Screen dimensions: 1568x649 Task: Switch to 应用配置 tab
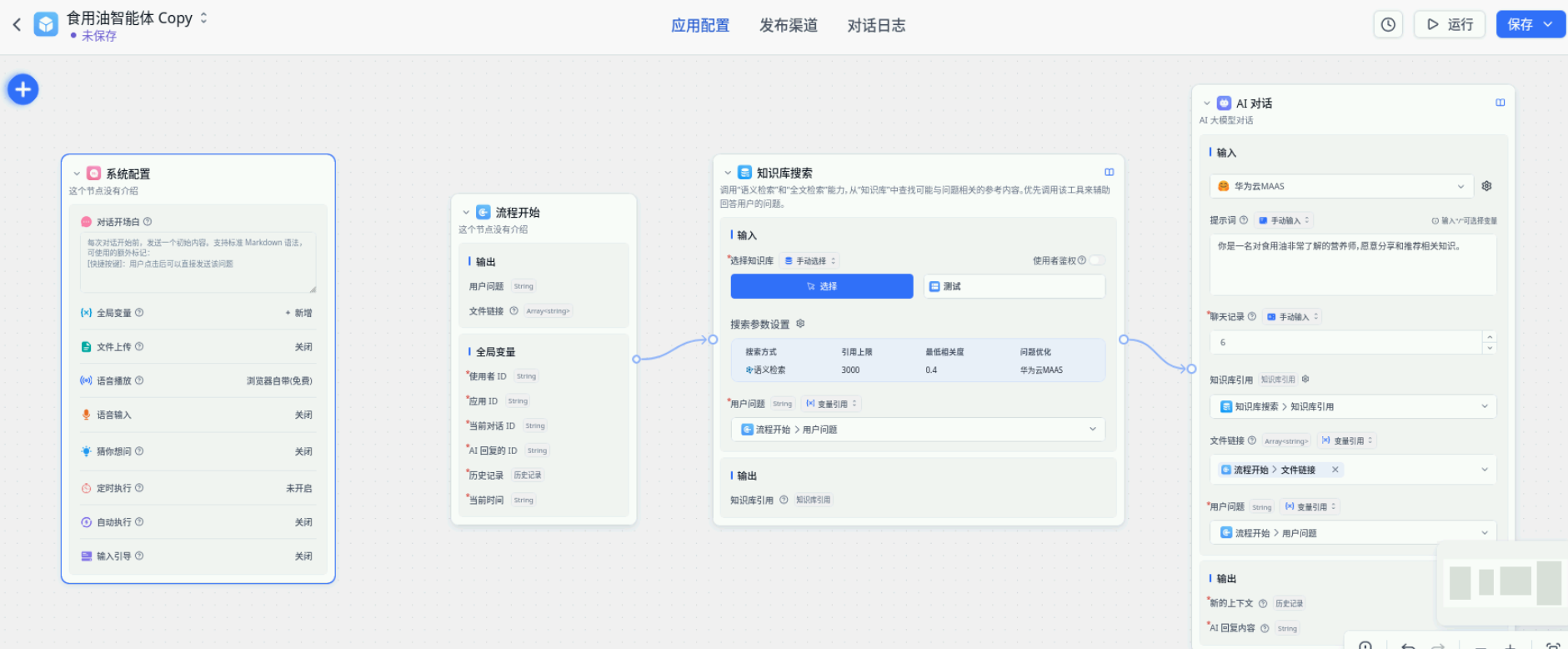tap(700, 25)
